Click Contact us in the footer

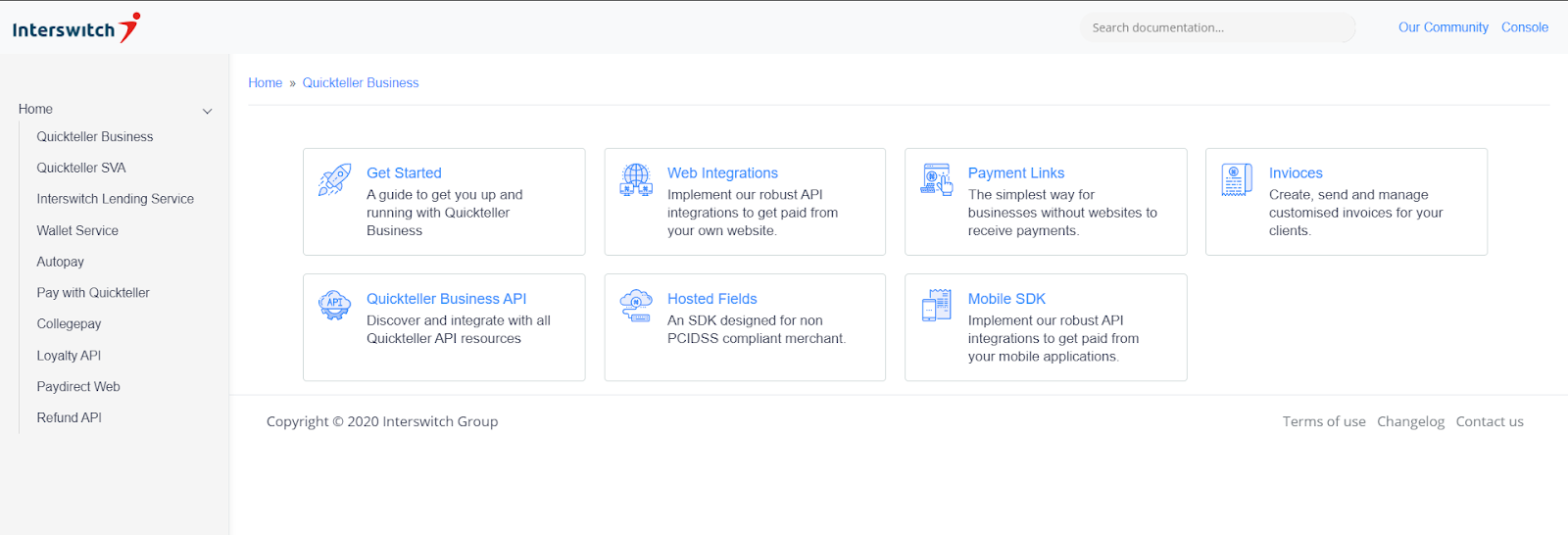[1490, 421]
